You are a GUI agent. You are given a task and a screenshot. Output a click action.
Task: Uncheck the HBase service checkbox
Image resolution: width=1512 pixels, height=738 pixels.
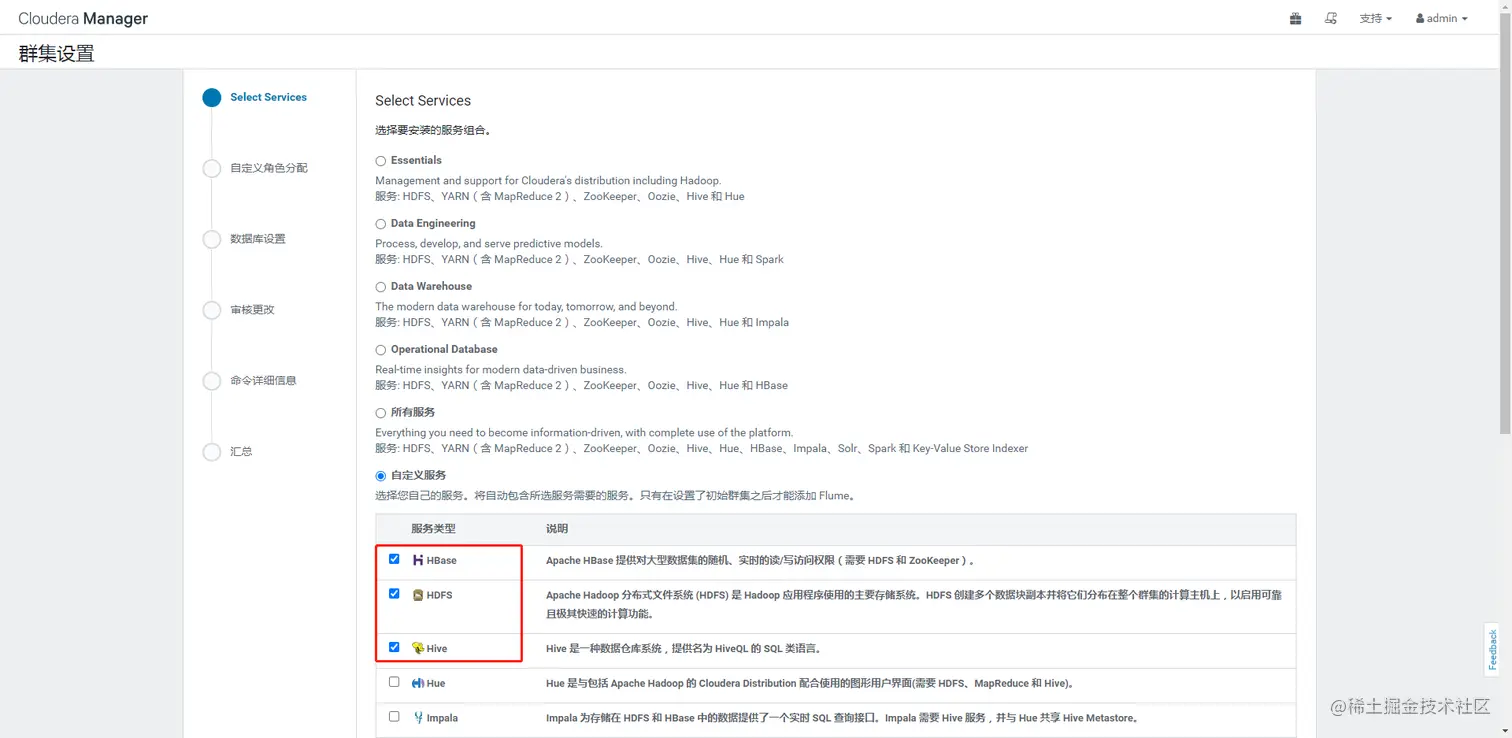click(x=394, y=559)
